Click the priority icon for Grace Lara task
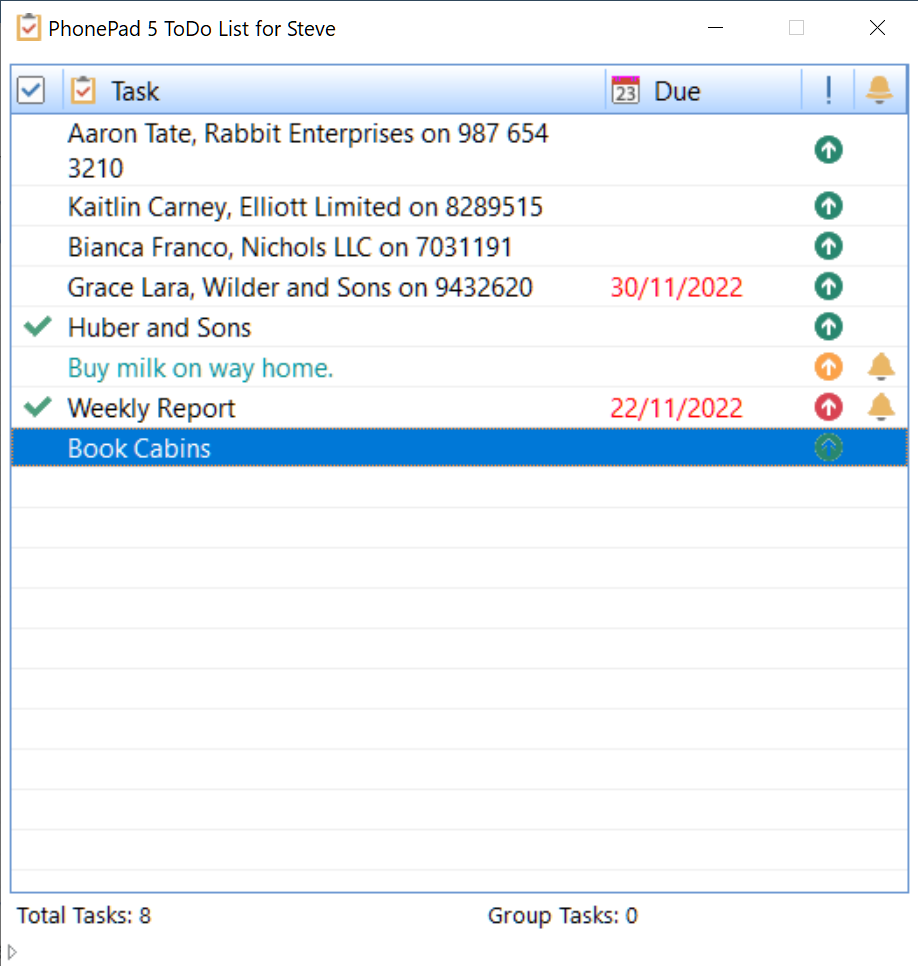Viewport: 918px width, 966px height. tap(829, 286)
